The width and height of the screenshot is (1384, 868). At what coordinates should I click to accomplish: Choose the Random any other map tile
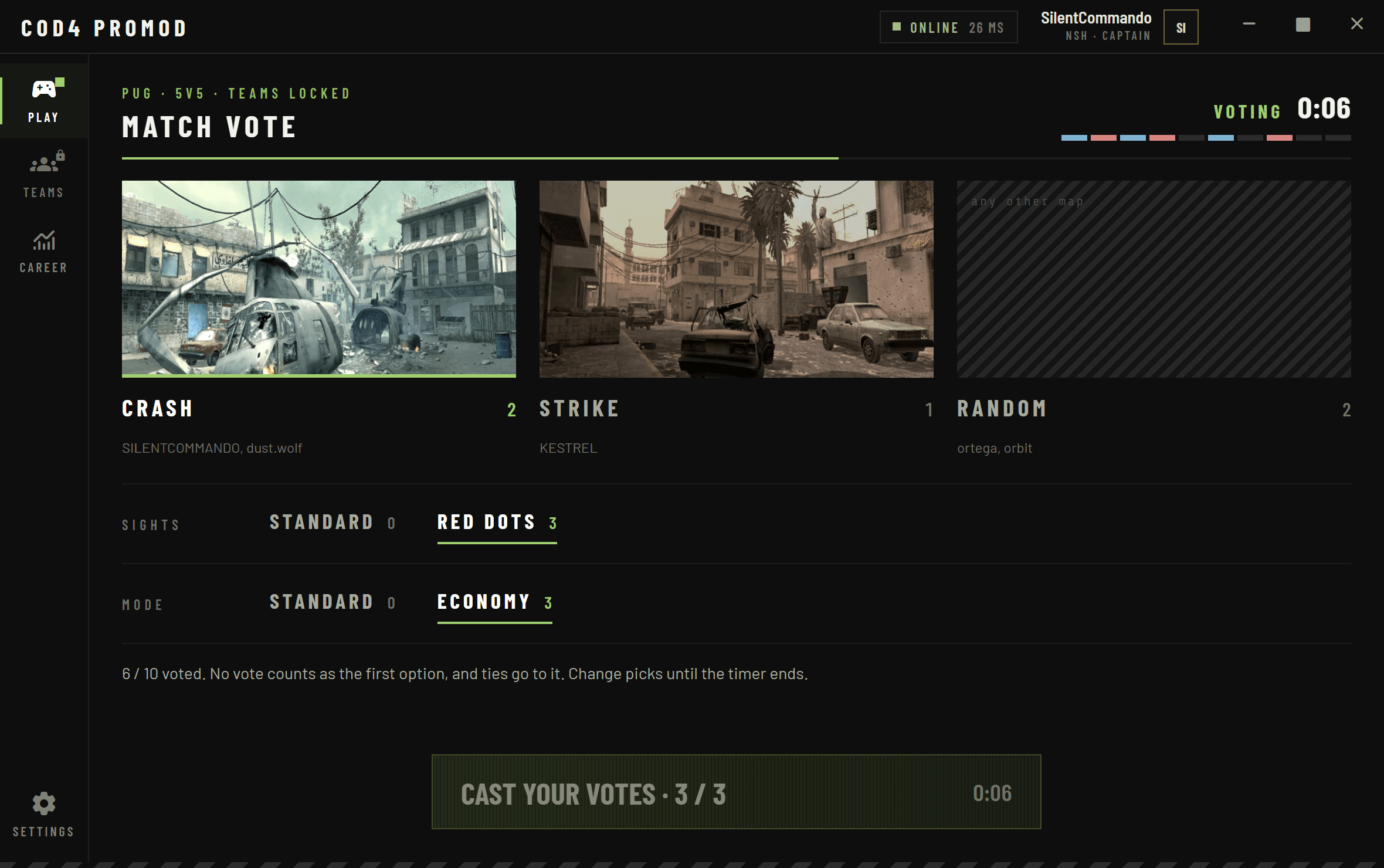[x=1154, y=279]
